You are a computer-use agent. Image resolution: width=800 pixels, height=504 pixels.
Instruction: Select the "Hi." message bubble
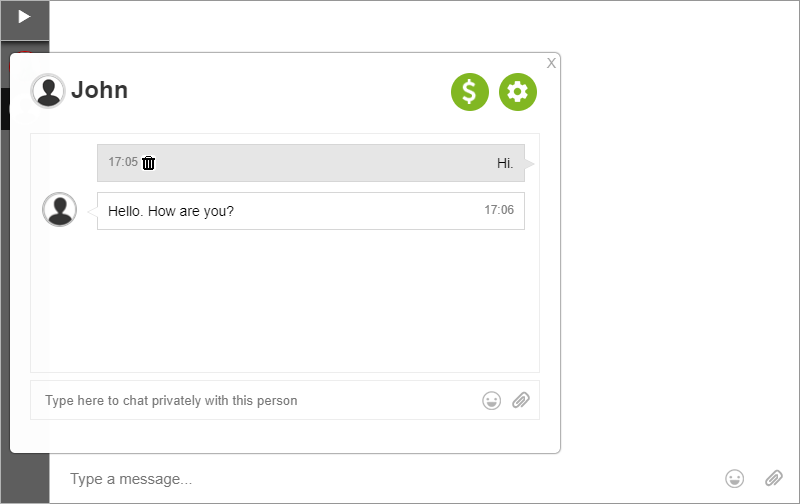point(311,163)
